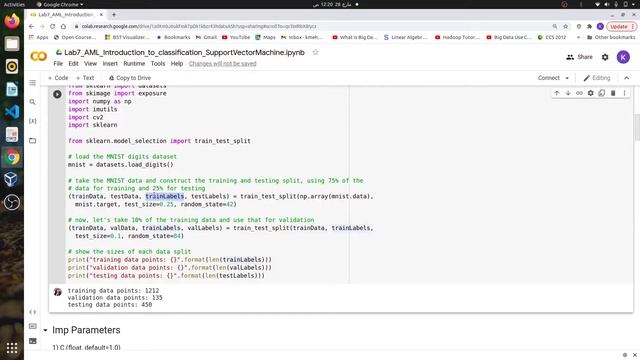Open the Insert menu

click(110, 64)
